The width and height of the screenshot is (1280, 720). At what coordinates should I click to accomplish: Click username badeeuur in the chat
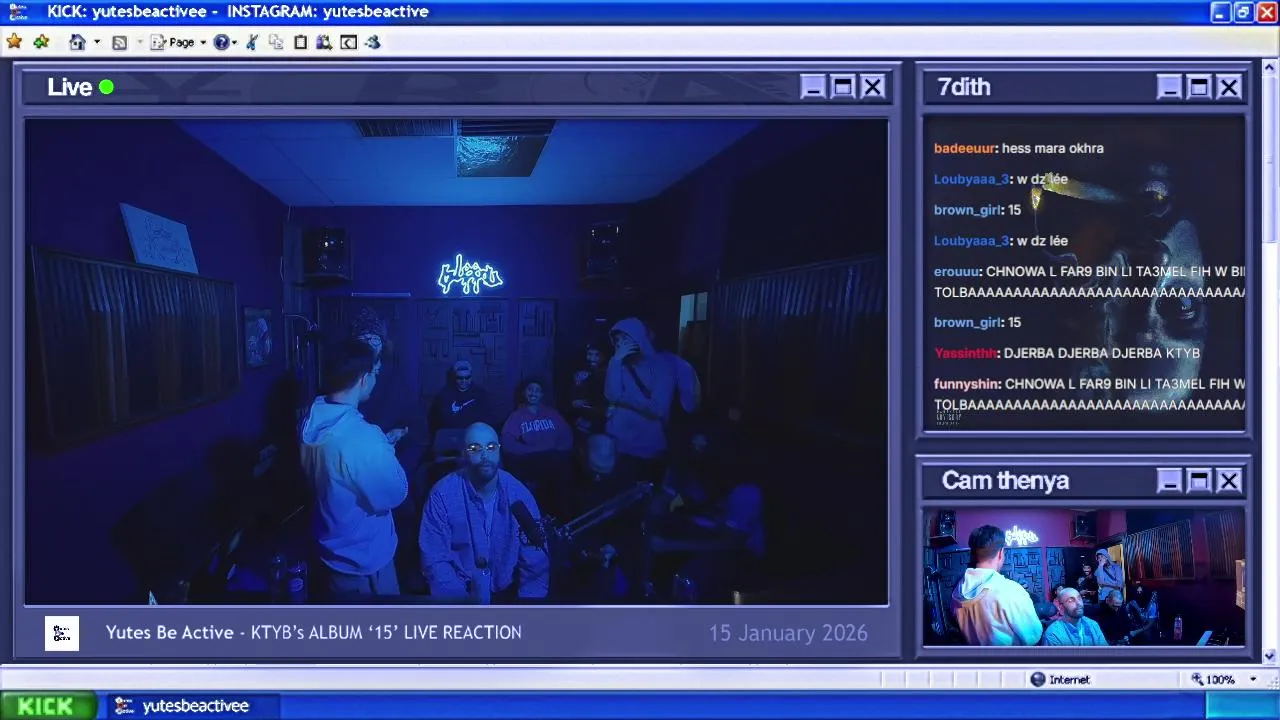[x=964, y=148]
